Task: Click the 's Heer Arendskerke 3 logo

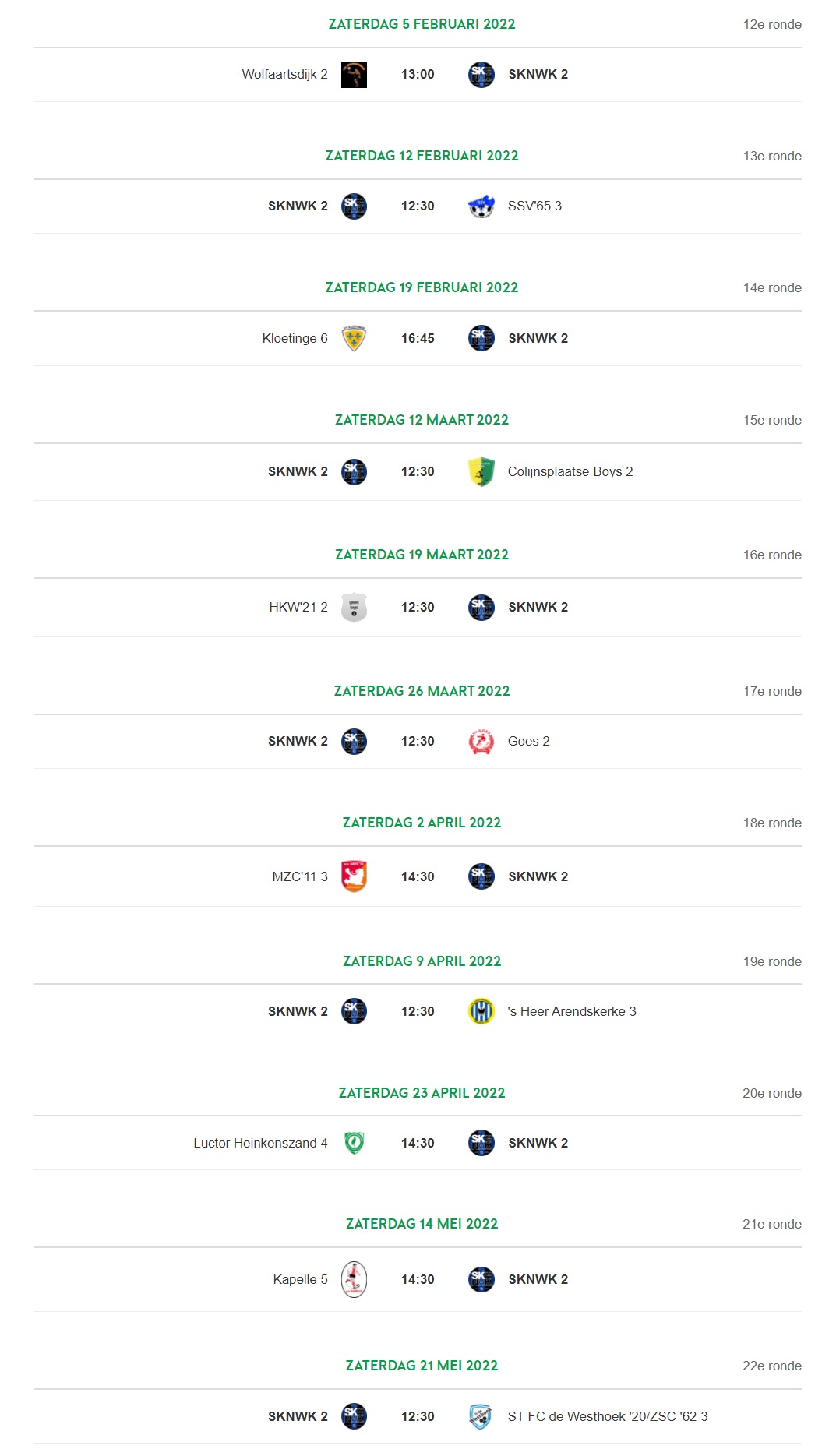Action: click(481, 1011)
